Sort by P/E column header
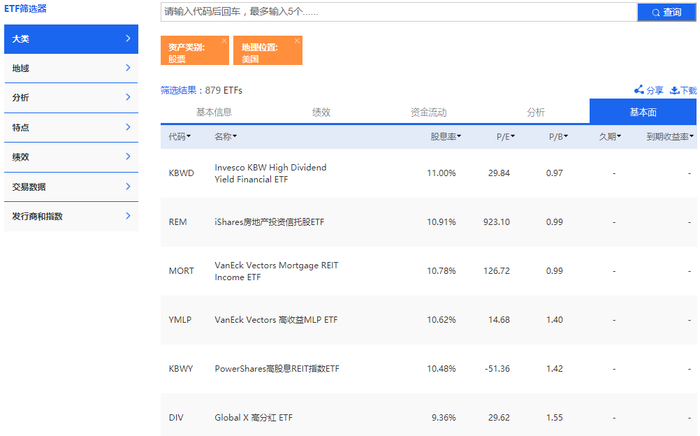700x436 pixels. pos(505,137)
